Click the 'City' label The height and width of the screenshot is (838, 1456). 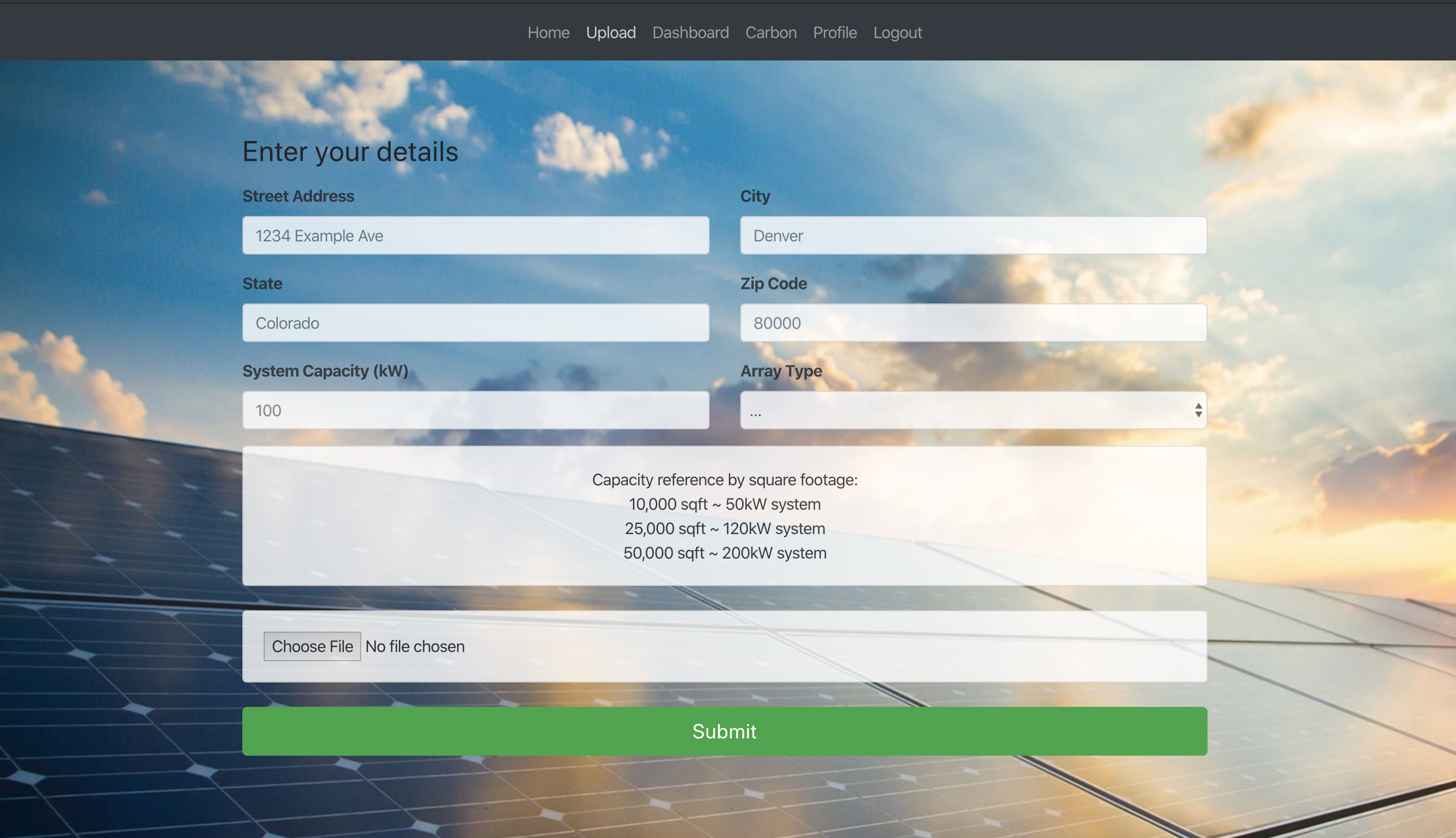[x=755, y=196]
